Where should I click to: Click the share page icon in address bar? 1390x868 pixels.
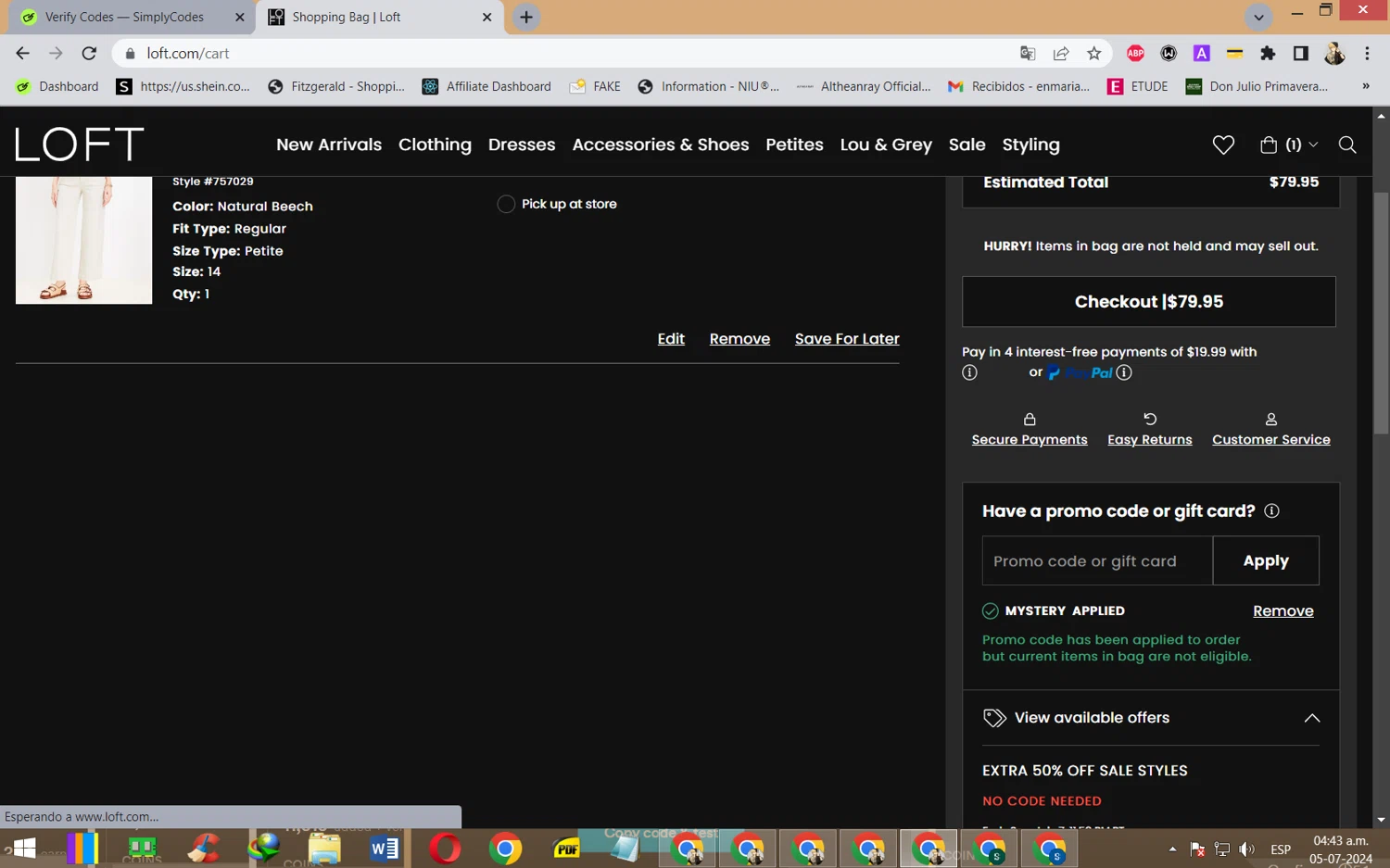pyautogui.click(x=1061, y=54)
